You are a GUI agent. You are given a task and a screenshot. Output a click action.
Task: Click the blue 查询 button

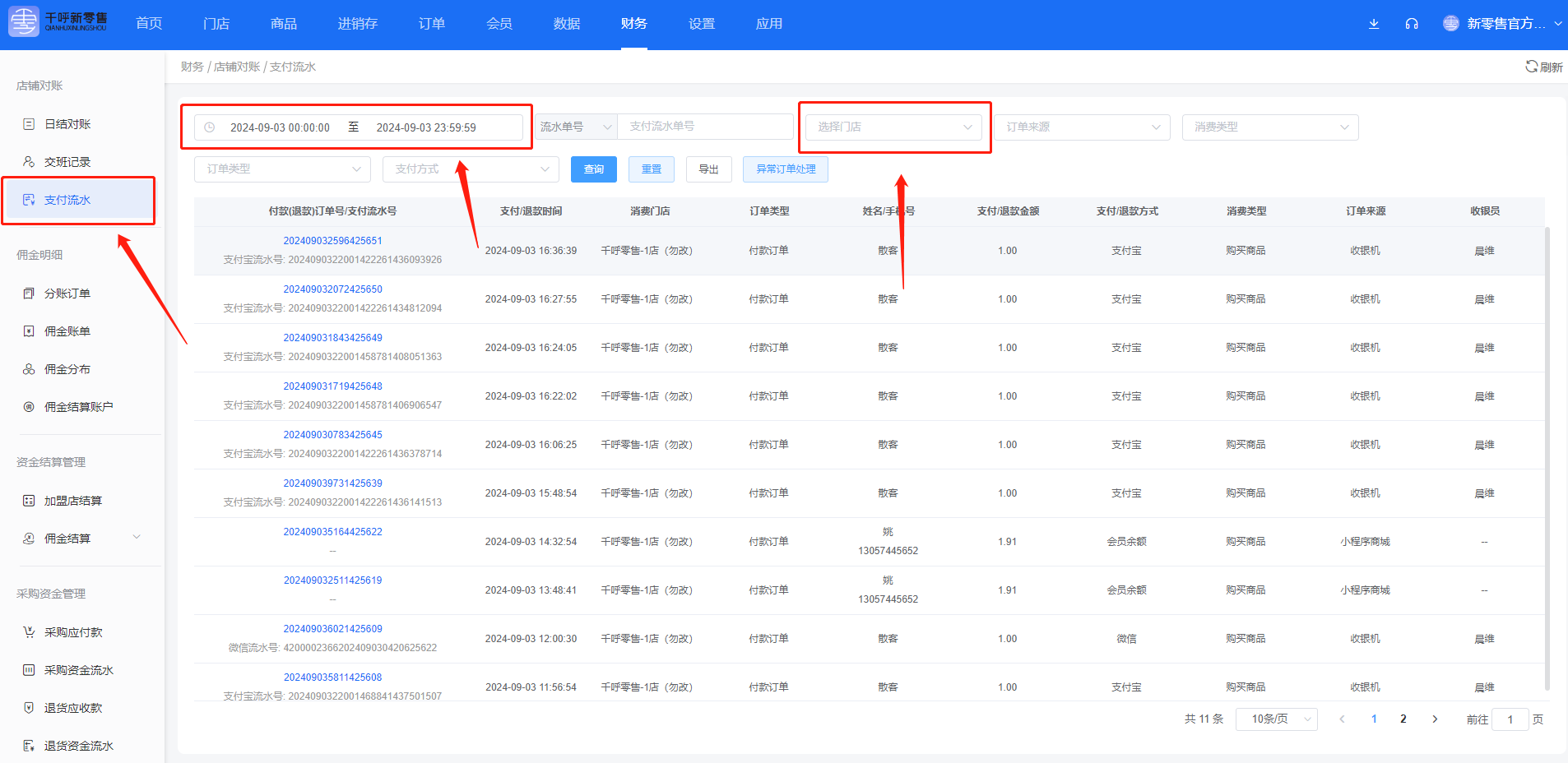point(593,169)
